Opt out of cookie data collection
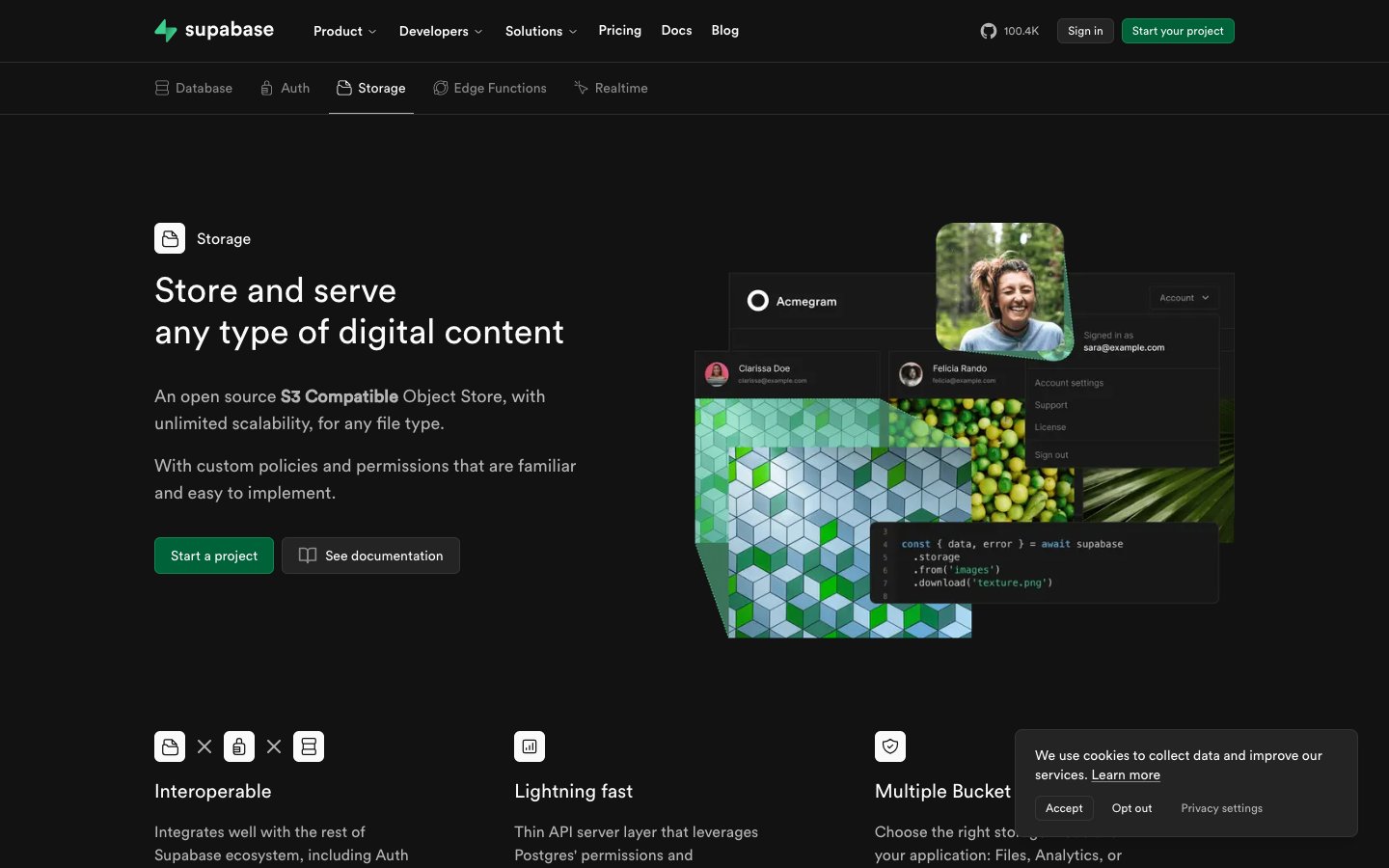The image size is (1389, 868). tap(1131, 808)
